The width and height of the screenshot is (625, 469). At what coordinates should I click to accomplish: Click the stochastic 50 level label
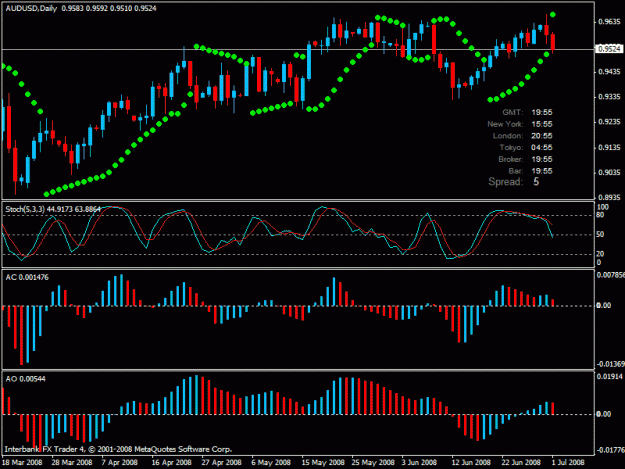click(600, 234)
